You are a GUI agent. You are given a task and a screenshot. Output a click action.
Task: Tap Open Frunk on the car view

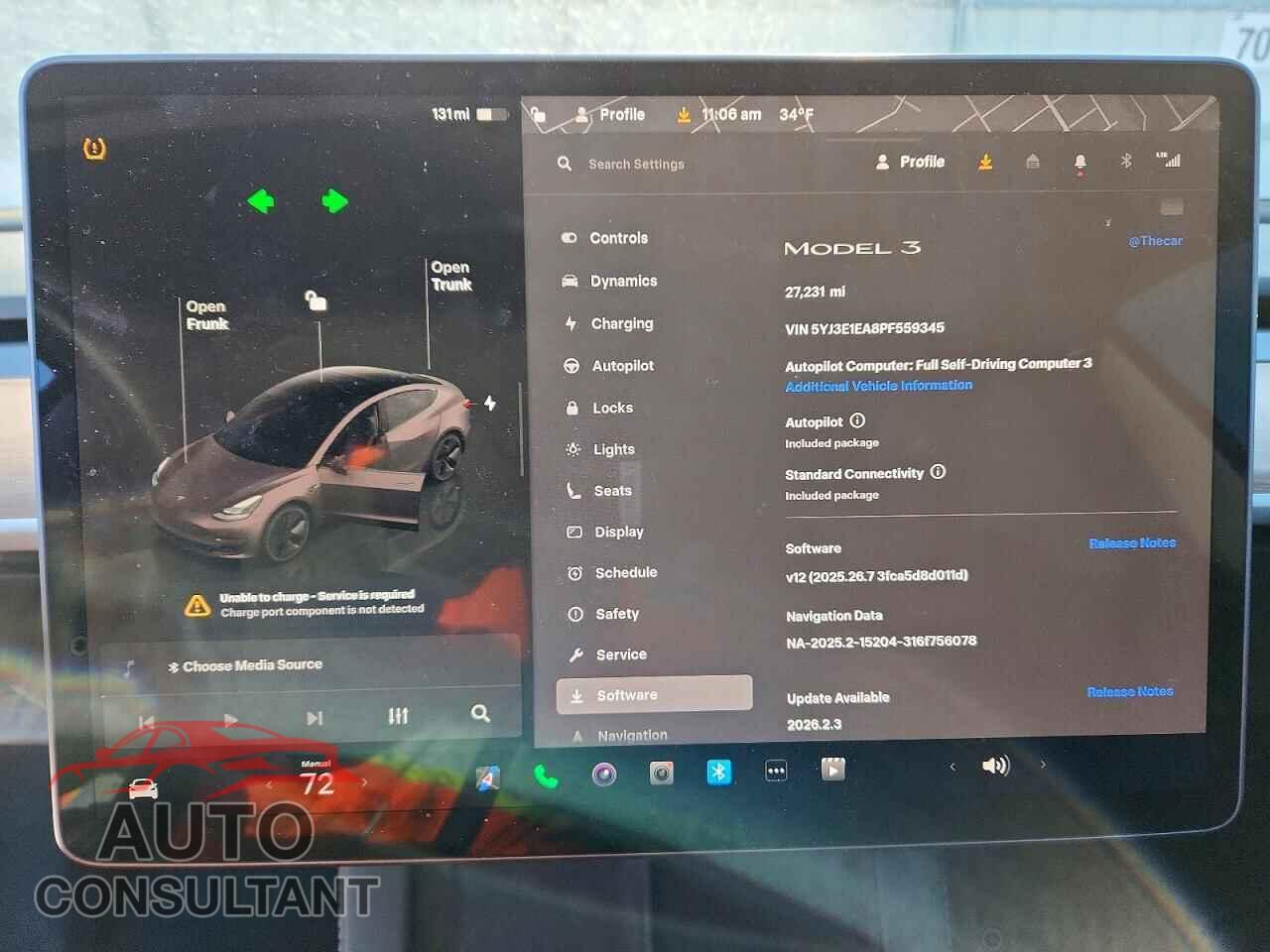click(206, 315)
